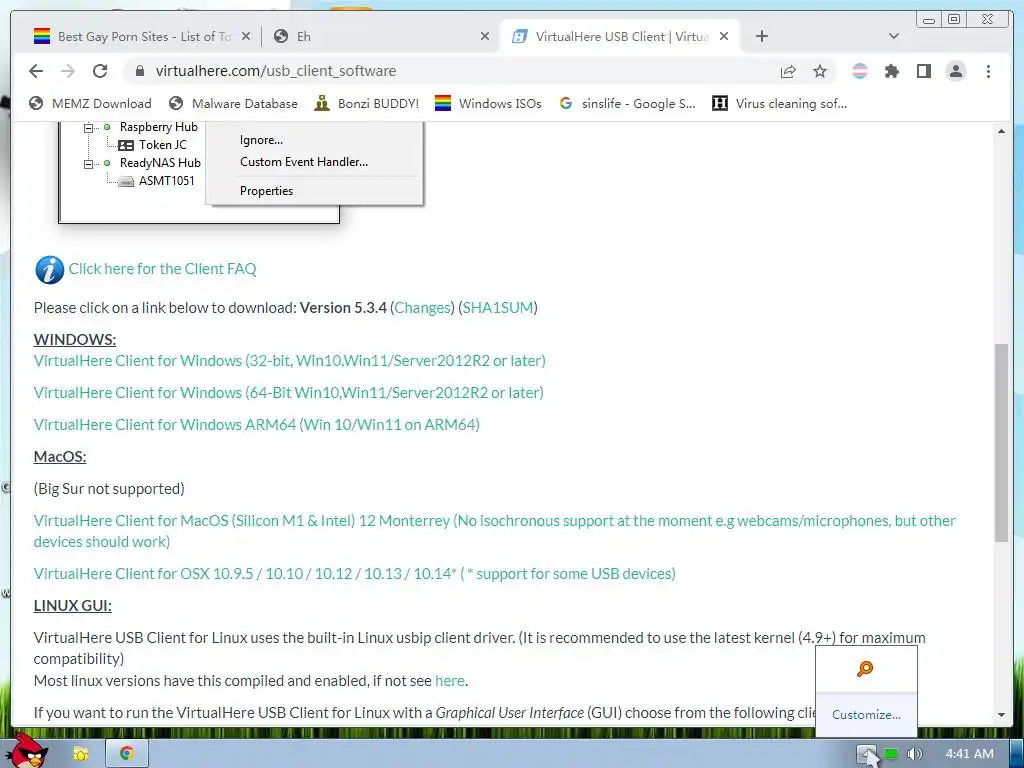Click the 4:41 AM clock

(969, 754)
